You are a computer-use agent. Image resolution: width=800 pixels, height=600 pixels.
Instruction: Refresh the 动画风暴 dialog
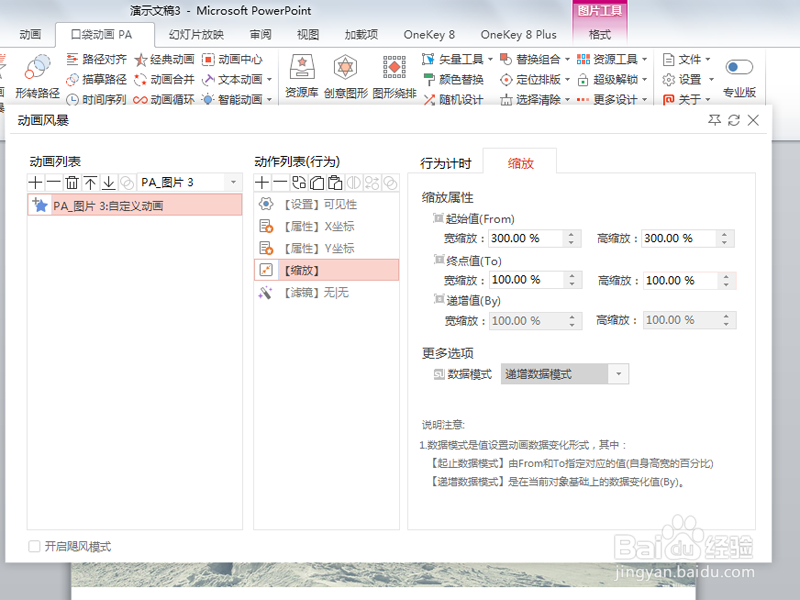point(734,120)
